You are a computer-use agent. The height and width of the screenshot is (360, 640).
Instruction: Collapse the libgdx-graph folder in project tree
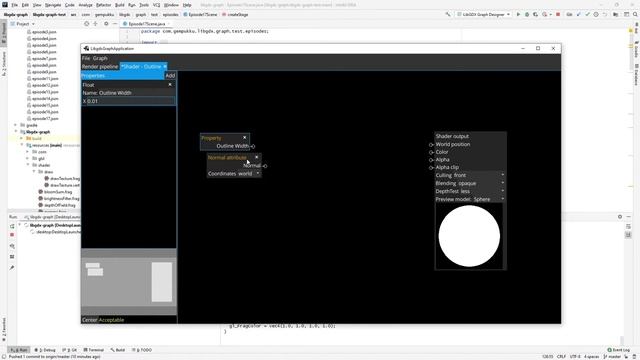[16, 132]
